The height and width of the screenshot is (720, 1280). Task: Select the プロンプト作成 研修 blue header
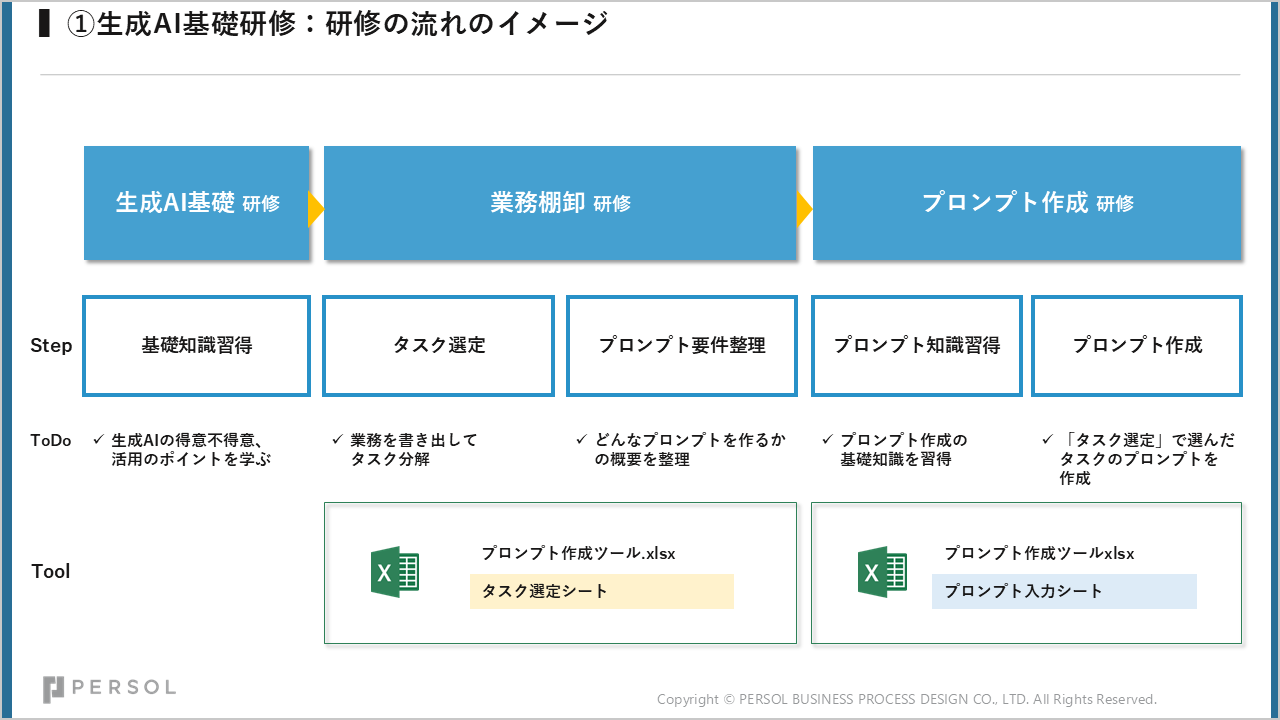1027,203
